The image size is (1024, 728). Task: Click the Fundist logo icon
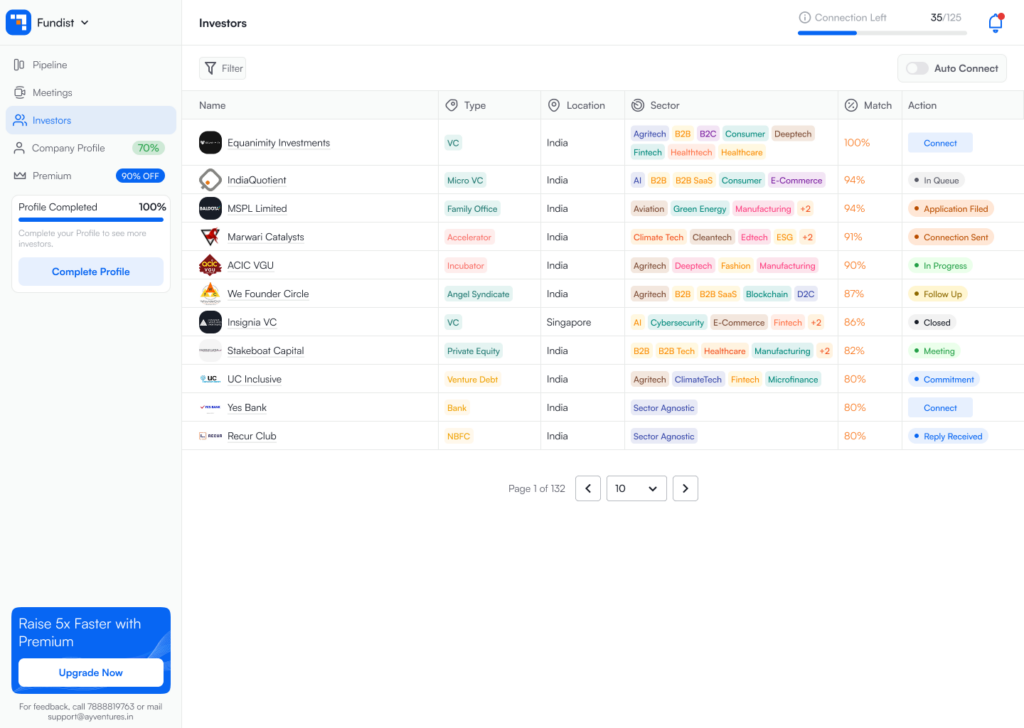click(x=19, y=22)
